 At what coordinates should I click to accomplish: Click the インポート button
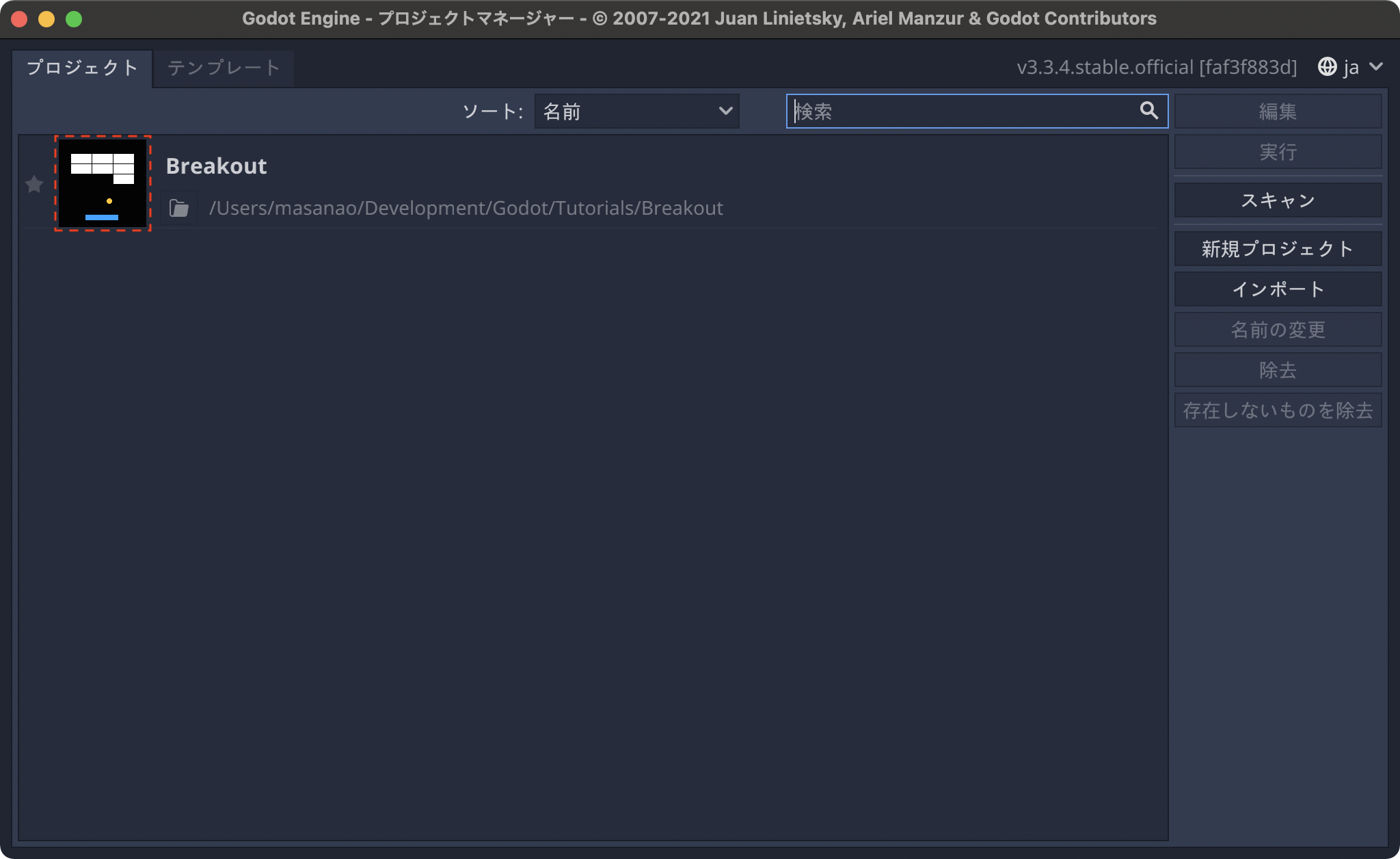pos(1278,289)
